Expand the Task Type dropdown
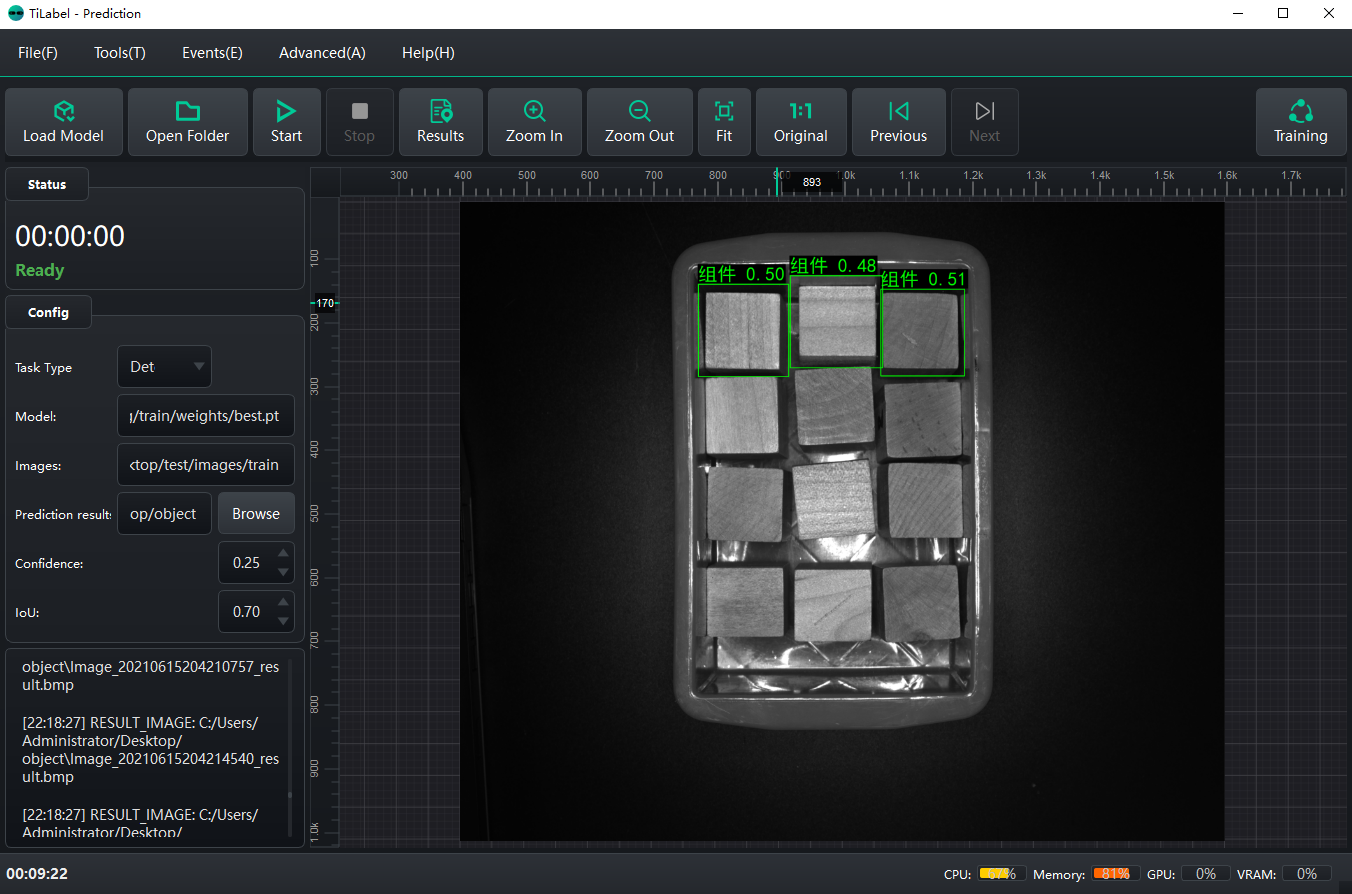The image size is (1352, 894). point(199,367)
